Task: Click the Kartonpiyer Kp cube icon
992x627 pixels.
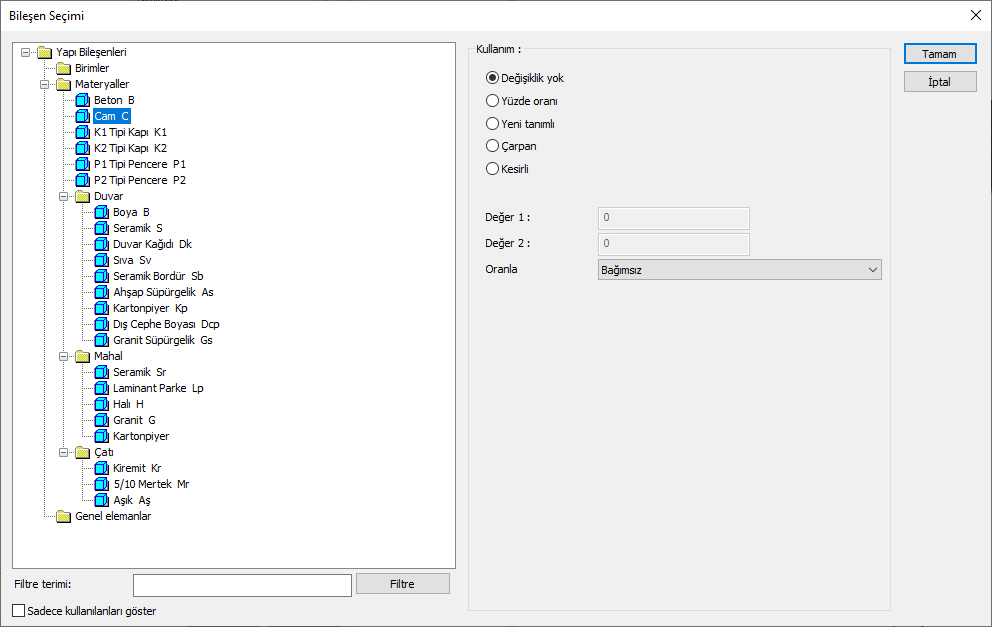Action: (x=101, y=308)
